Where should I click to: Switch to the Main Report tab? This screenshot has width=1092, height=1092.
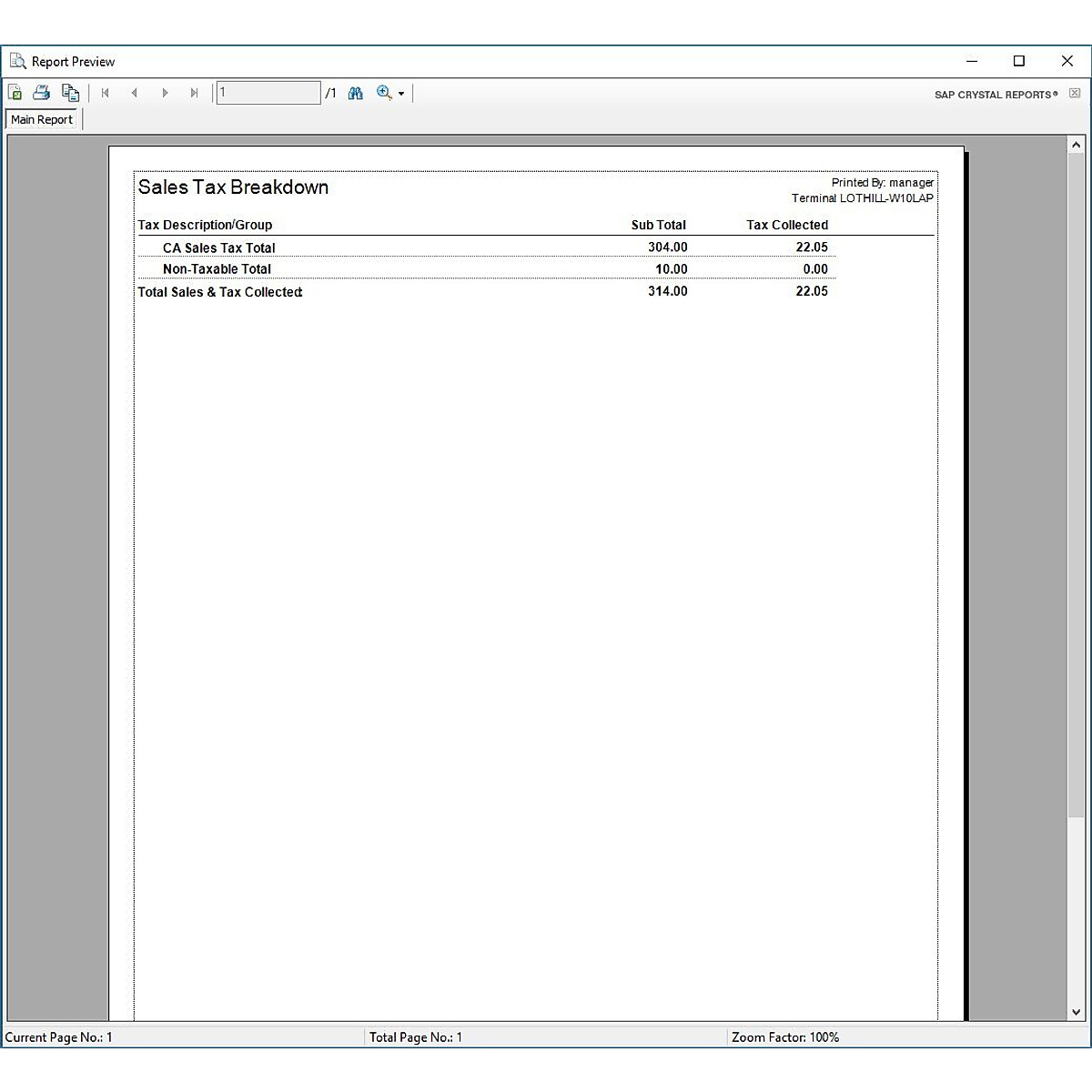(x=42, y=119)
